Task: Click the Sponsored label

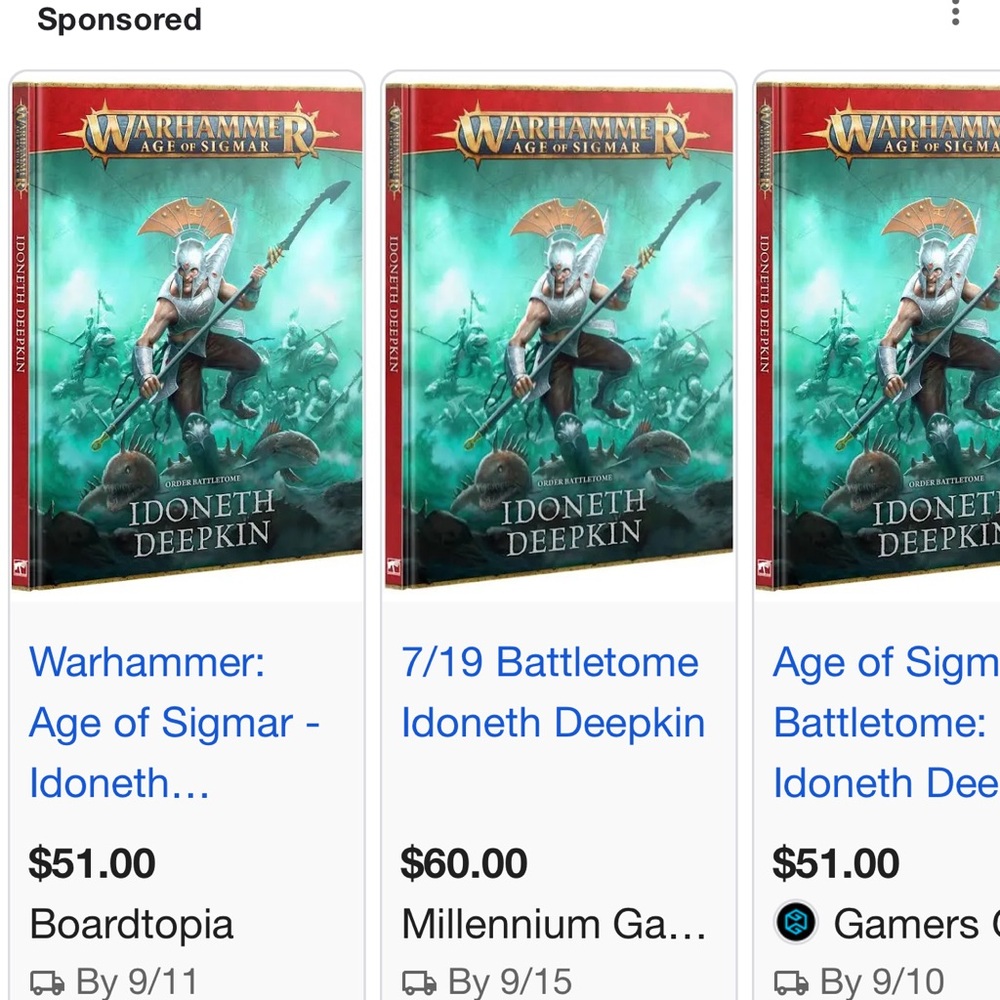Action: [x=119, y=20]
